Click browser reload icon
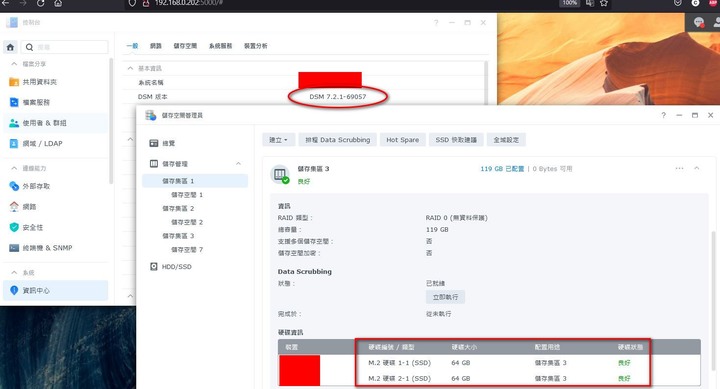This screenshot has height=389, width=720. (40, 3)
